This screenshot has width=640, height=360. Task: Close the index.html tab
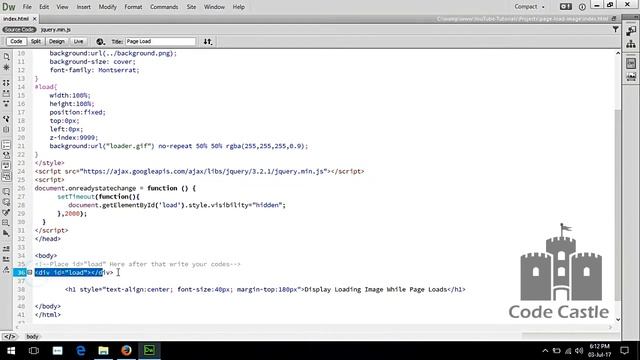pyautogui.click(x=35, y=19)
